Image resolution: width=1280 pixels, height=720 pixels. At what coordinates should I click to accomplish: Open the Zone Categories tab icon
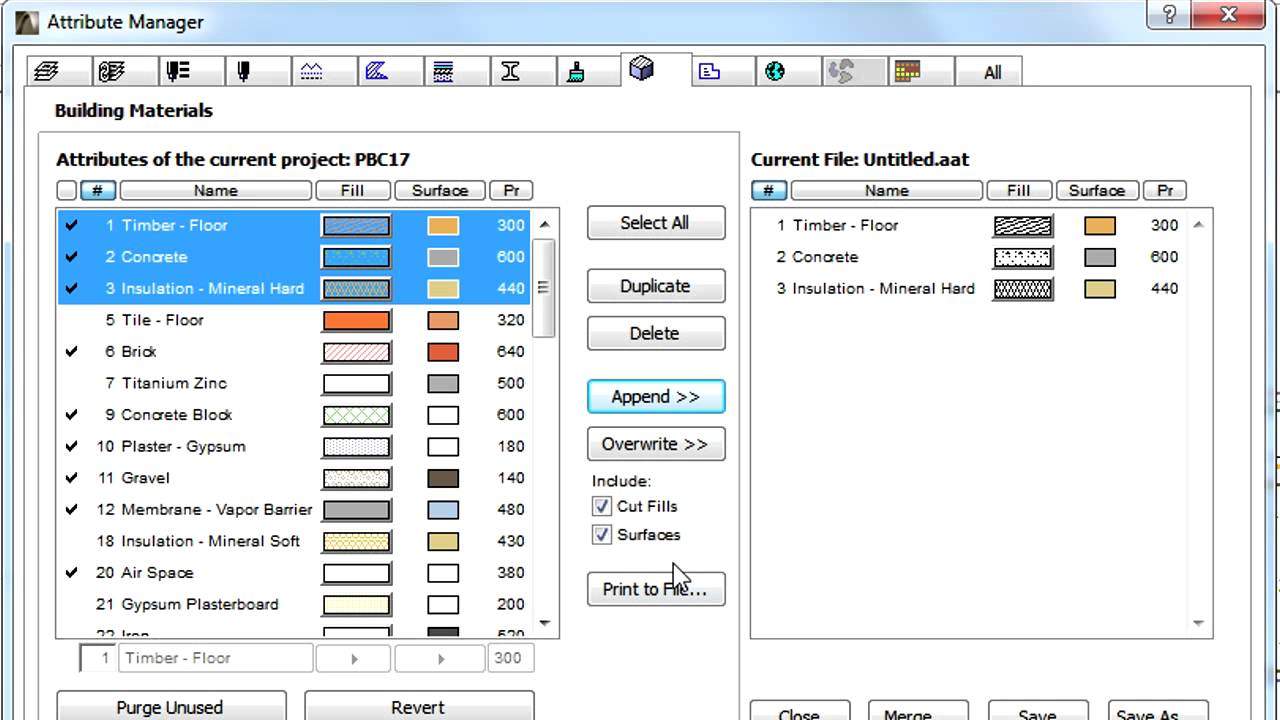(709, 72)
